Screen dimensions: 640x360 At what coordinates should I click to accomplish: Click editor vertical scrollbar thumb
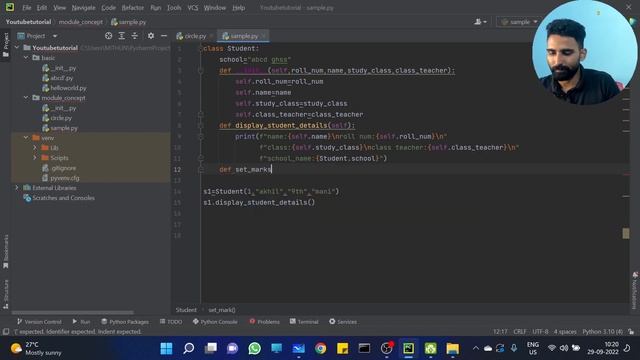pyautogui.click(x=626, y=233)
